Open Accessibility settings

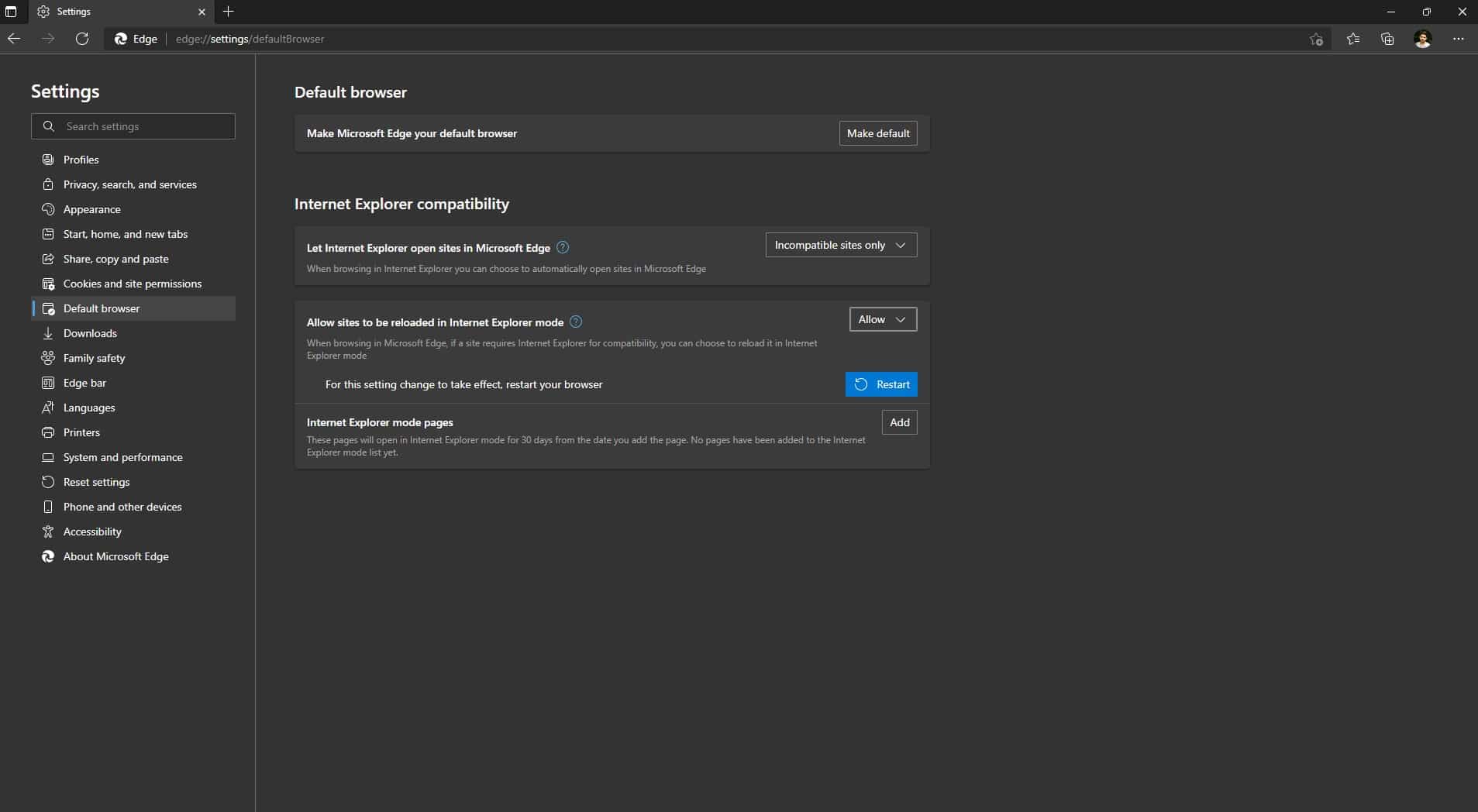(133, 532)
